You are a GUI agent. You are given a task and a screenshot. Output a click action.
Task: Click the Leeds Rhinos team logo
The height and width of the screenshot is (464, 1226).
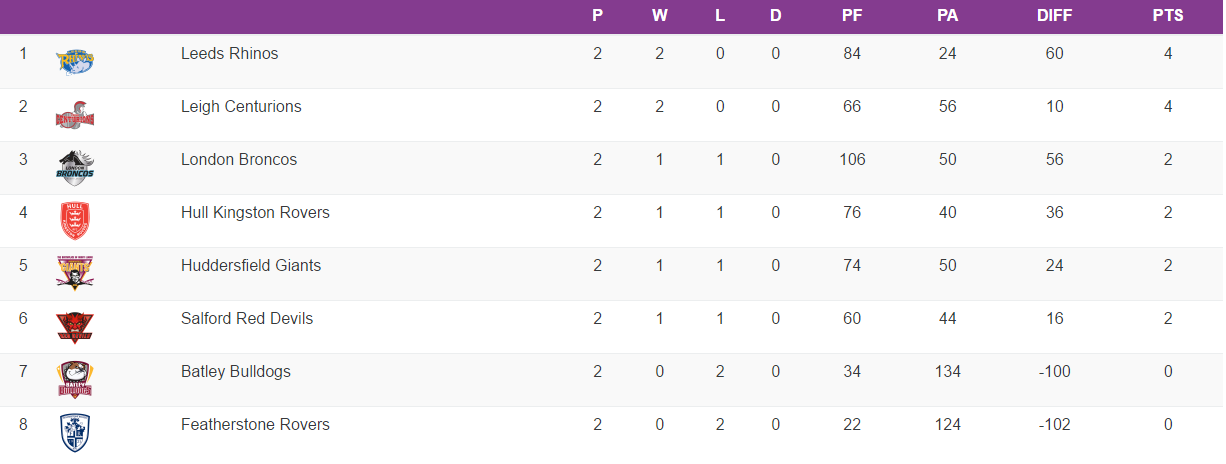tap(75, 62)
